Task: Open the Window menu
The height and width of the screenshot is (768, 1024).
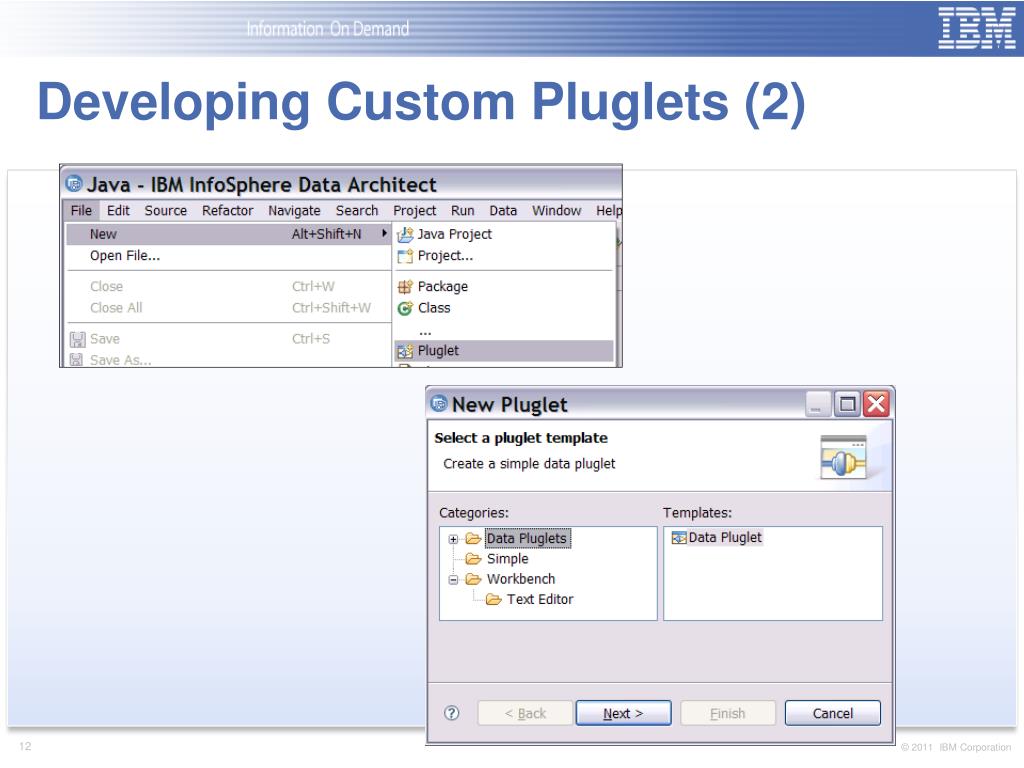Action: tap(557, 211)
